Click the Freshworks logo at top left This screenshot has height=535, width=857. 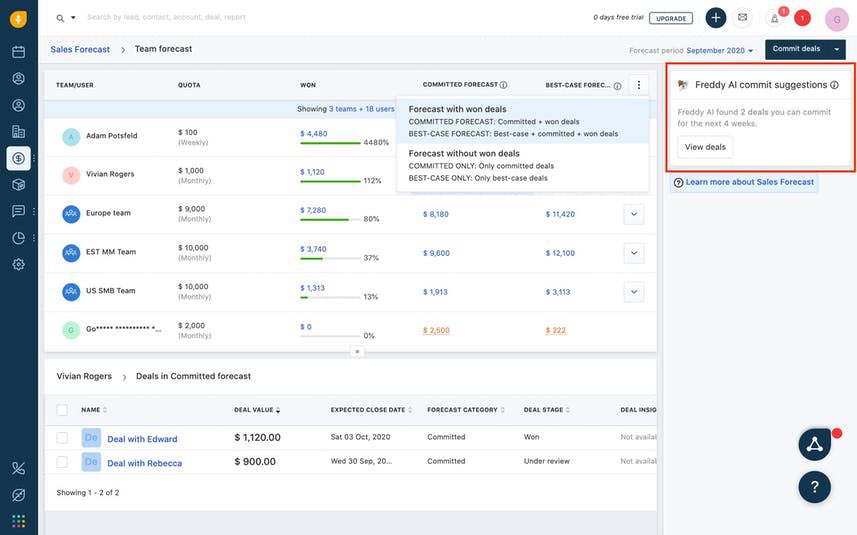18,19
